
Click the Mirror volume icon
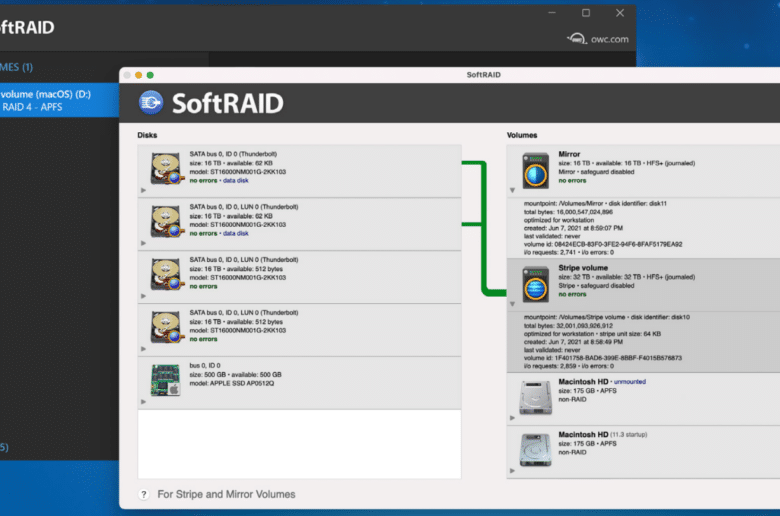click(535, 171)
